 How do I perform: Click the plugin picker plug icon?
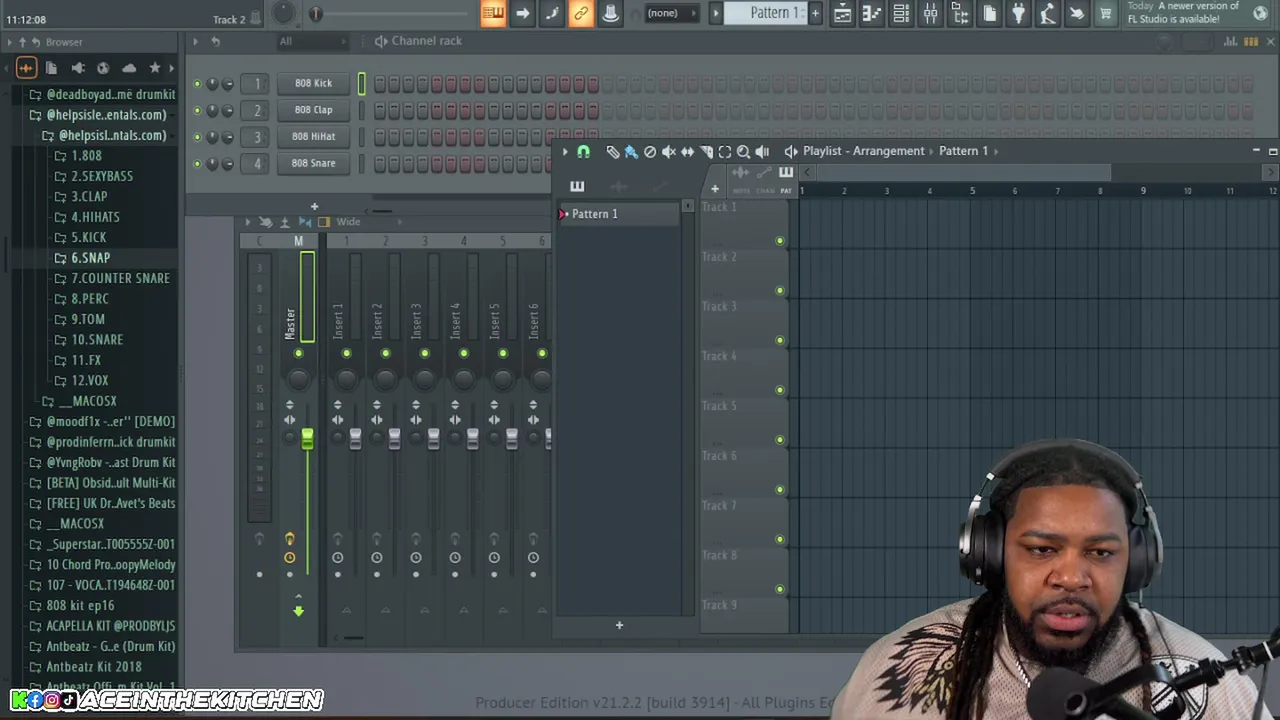(1018, 13)
